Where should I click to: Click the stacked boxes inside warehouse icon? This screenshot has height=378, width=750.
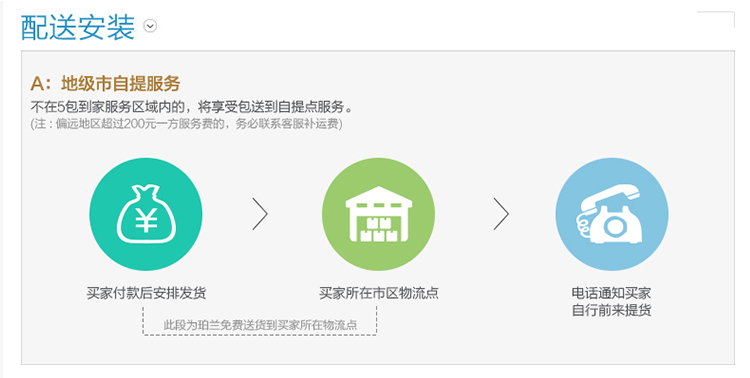coord(378,229)
